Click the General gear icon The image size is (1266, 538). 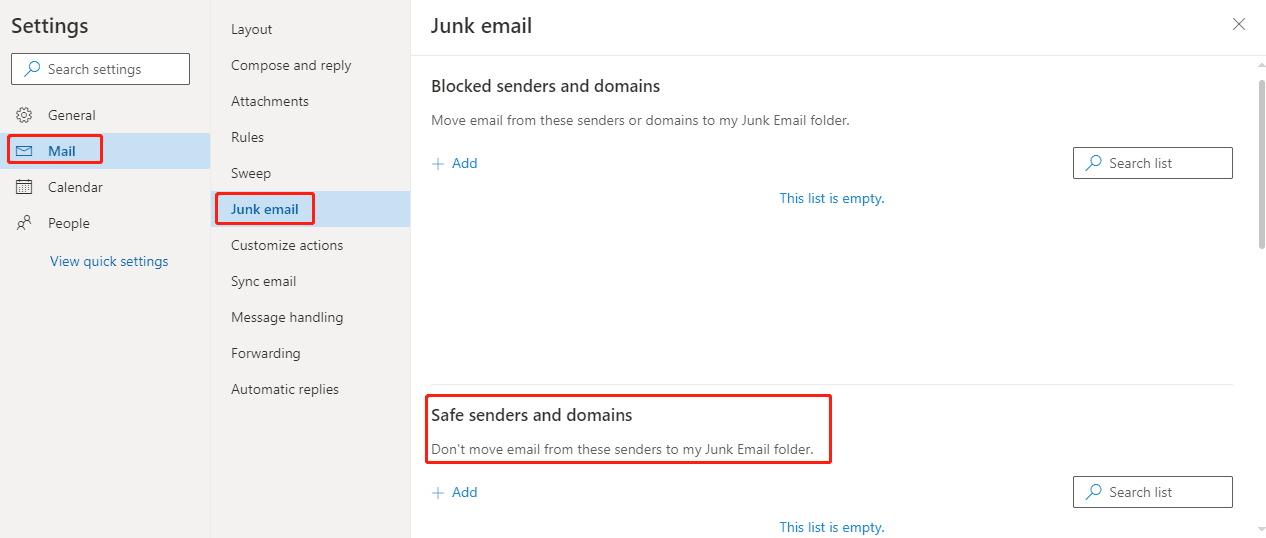click(24, 115)
